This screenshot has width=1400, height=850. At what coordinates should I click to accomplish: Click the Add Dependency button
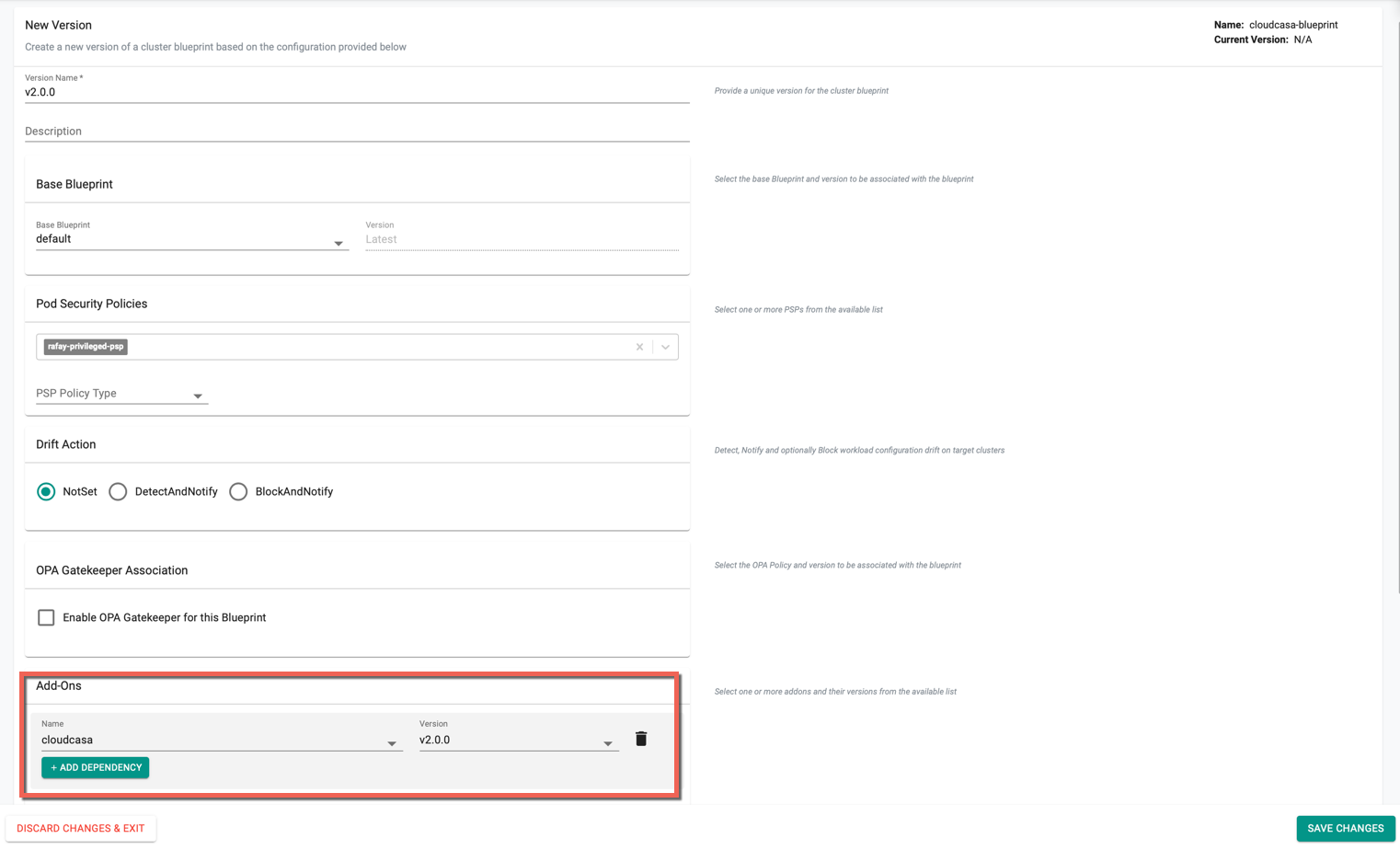(96, 767)
